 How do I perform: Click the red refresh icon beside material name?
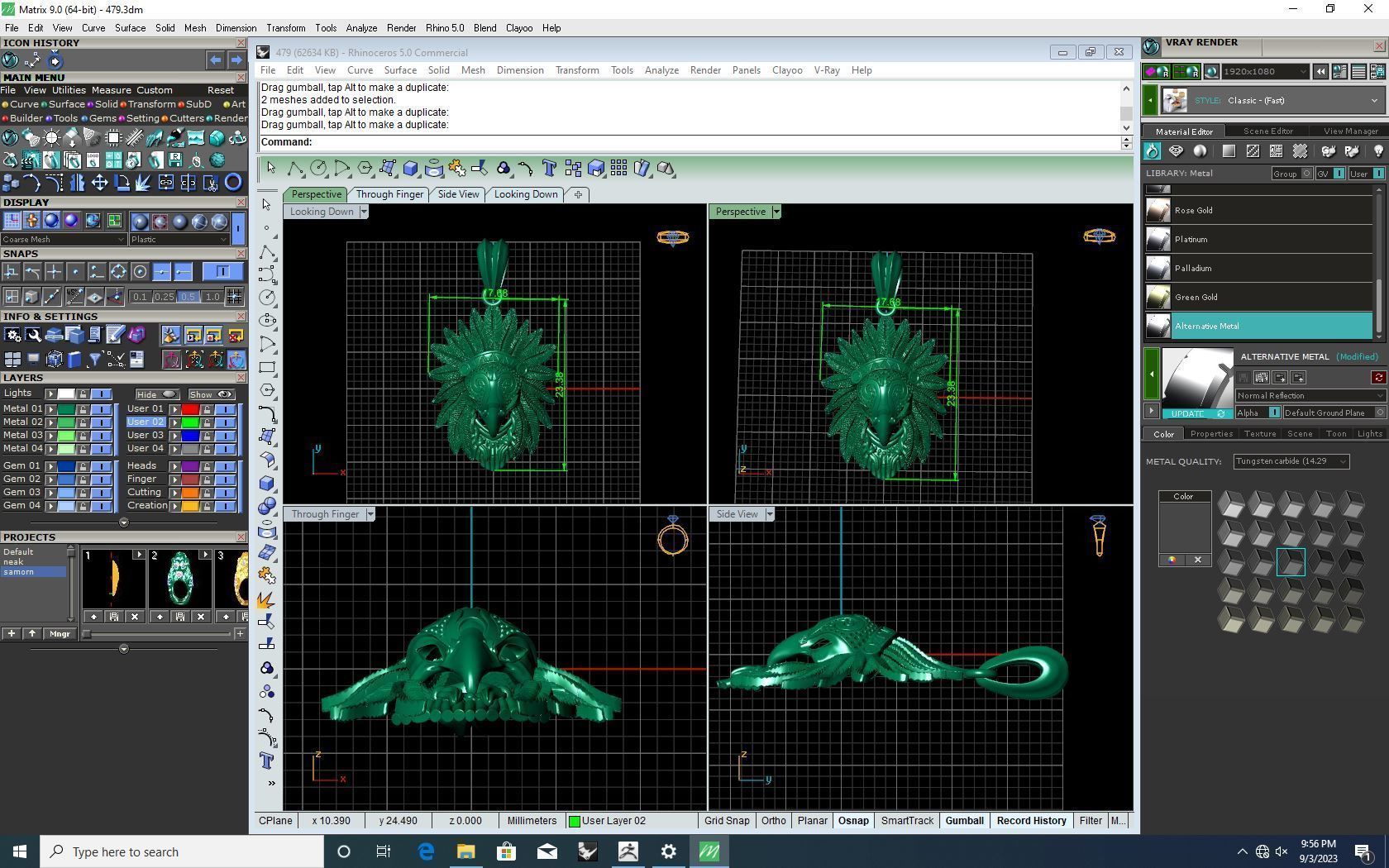coord(1378,378)
